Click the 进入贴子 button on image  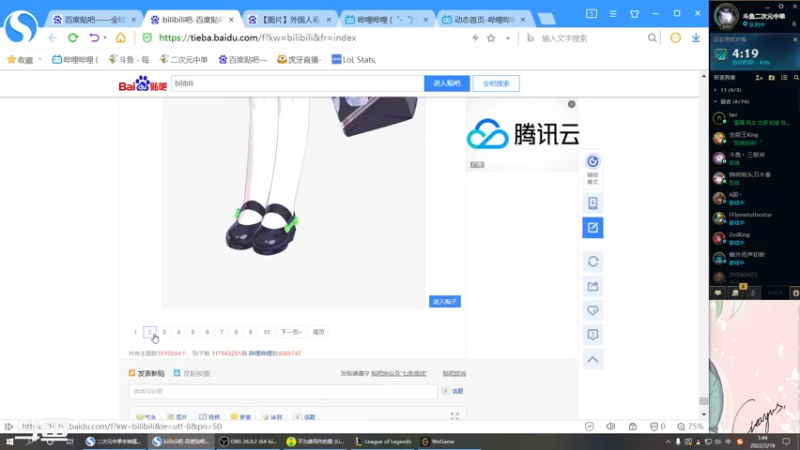pos(445,302)
